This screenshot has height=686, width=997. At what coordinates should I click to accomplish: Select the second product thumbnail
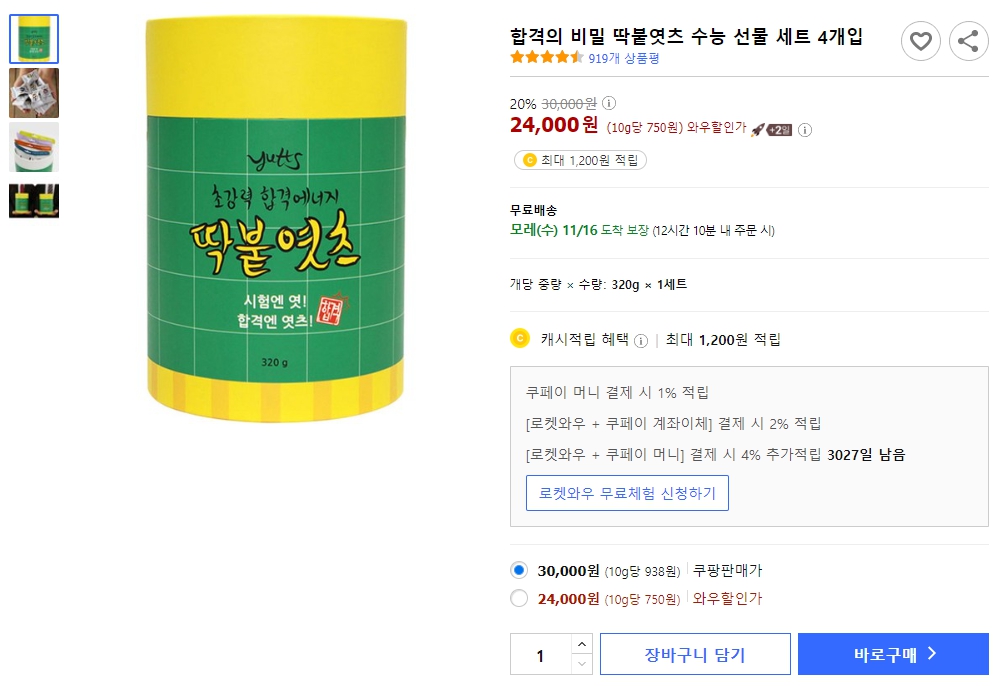coord(33,91)
